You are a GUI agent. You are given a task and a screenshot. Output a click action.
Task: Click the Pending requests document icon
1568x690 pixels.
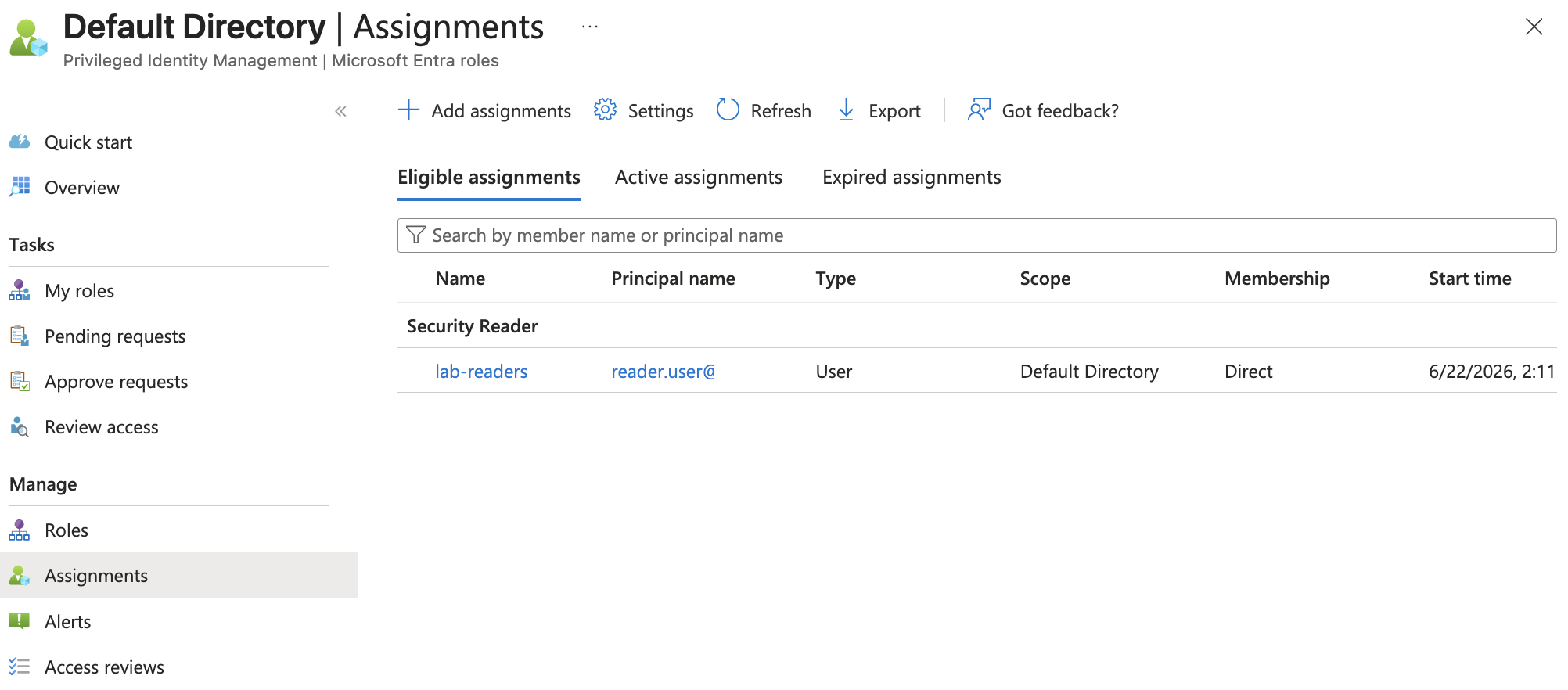(20, 336)
